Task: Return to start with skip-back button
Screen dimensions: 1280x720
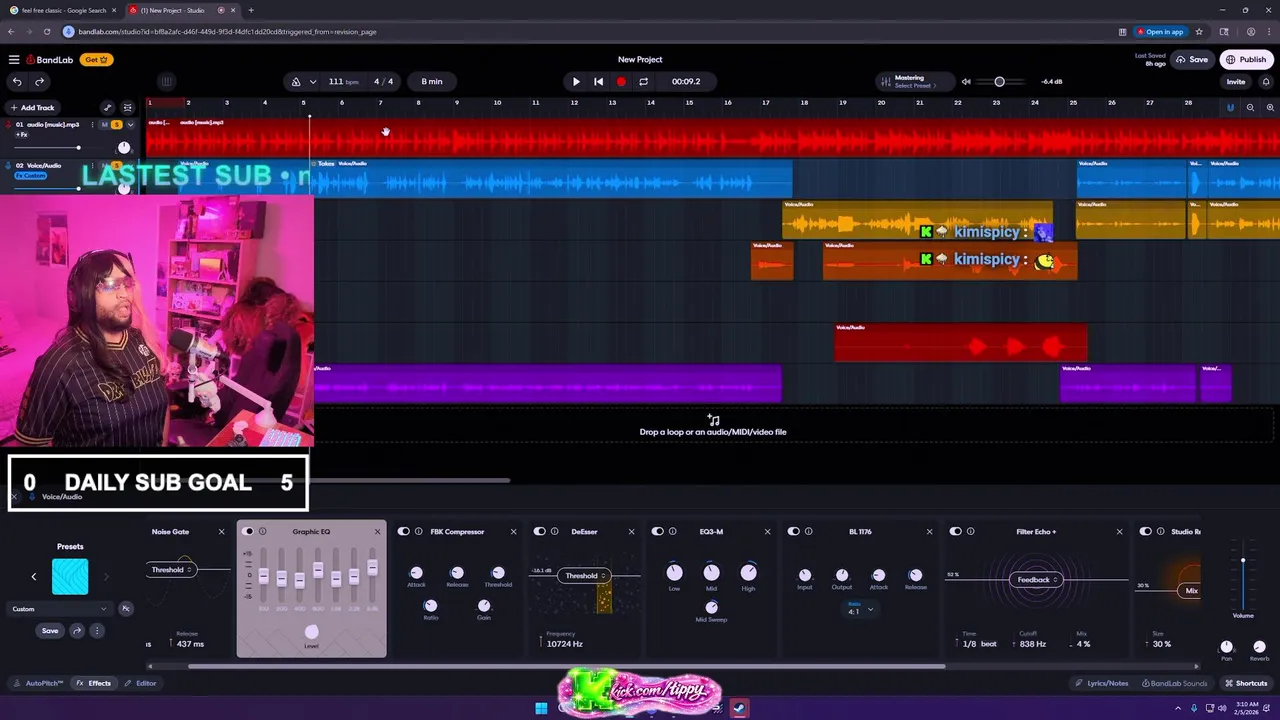Action: [x=598, y=82]
